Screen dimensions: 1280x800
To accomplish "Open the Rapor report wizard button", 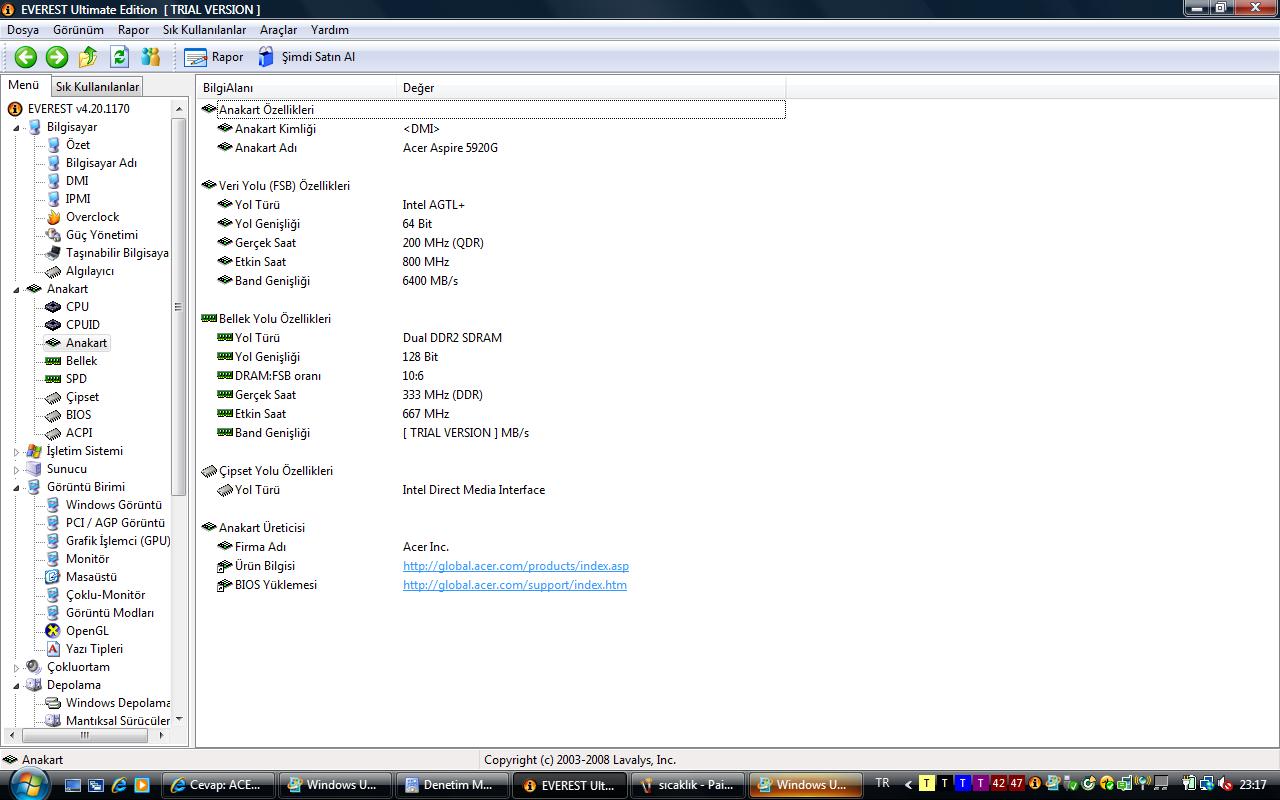I will (x=214, y=57).
